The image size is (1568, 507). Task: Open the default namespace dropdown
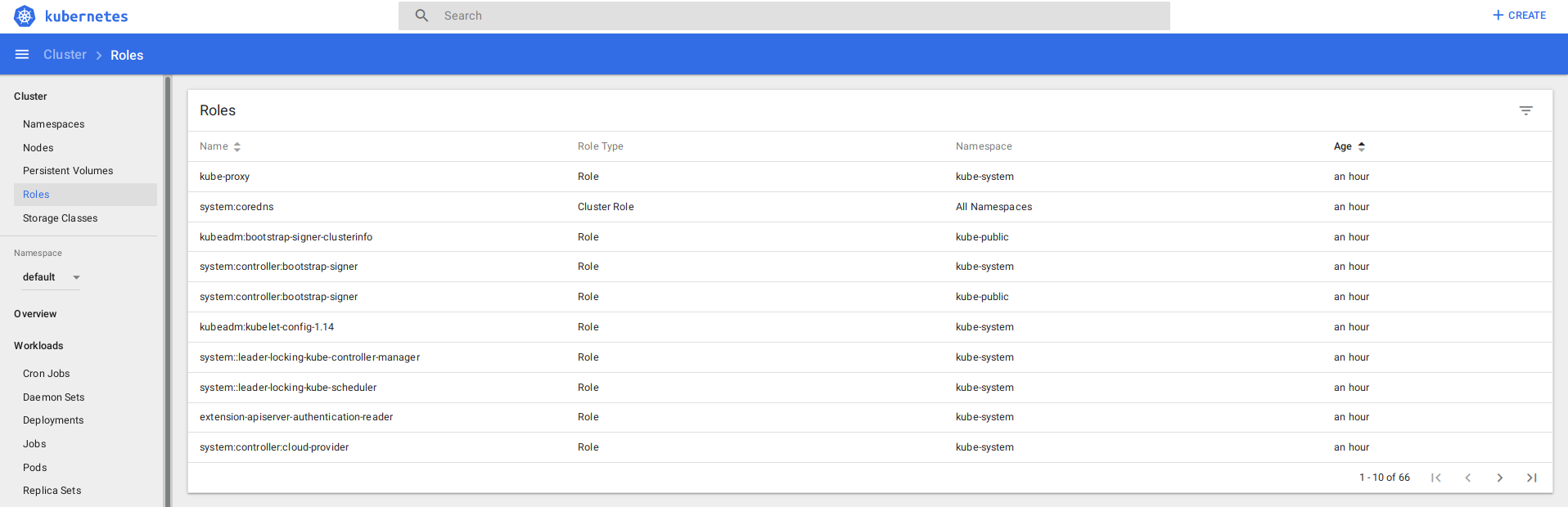51,277
